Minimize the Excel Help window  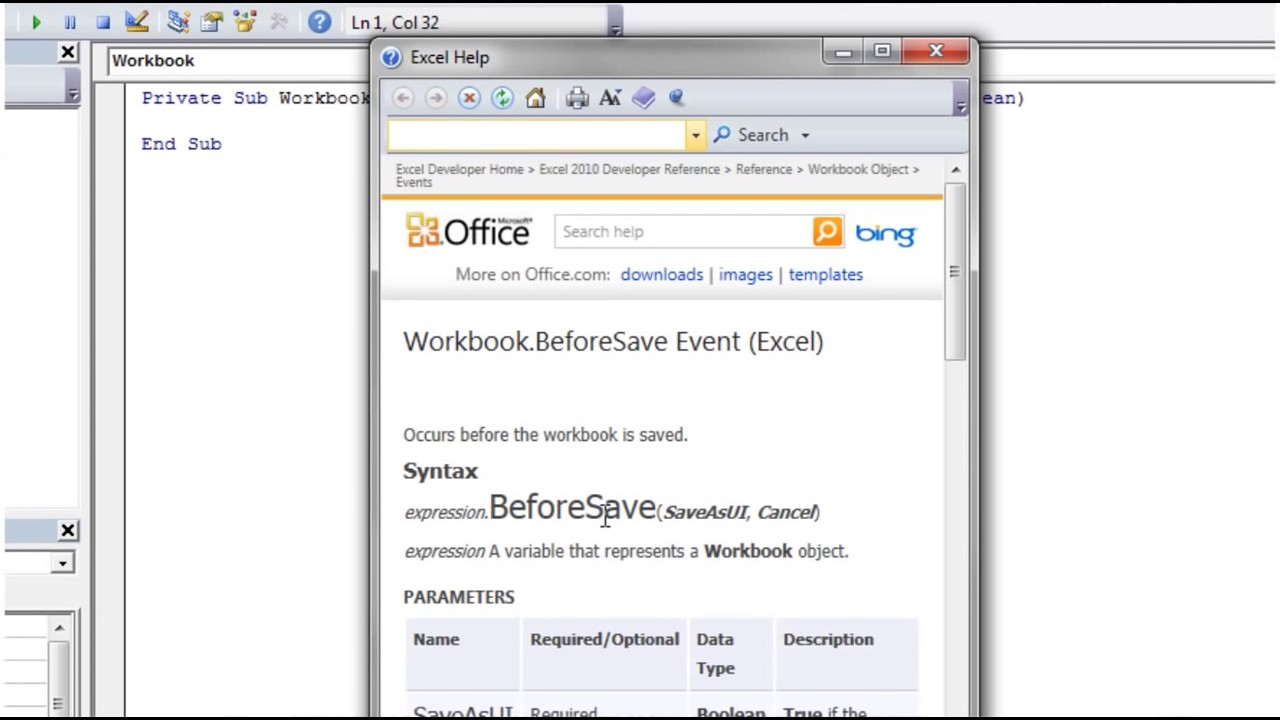click(x=843, y=50)
